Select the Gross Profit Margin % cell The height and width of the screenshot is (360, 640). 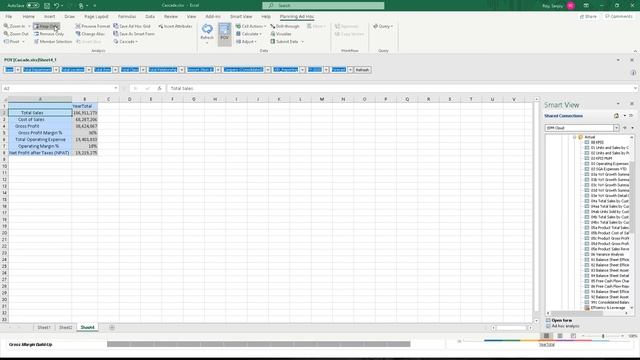click(40, 133)
